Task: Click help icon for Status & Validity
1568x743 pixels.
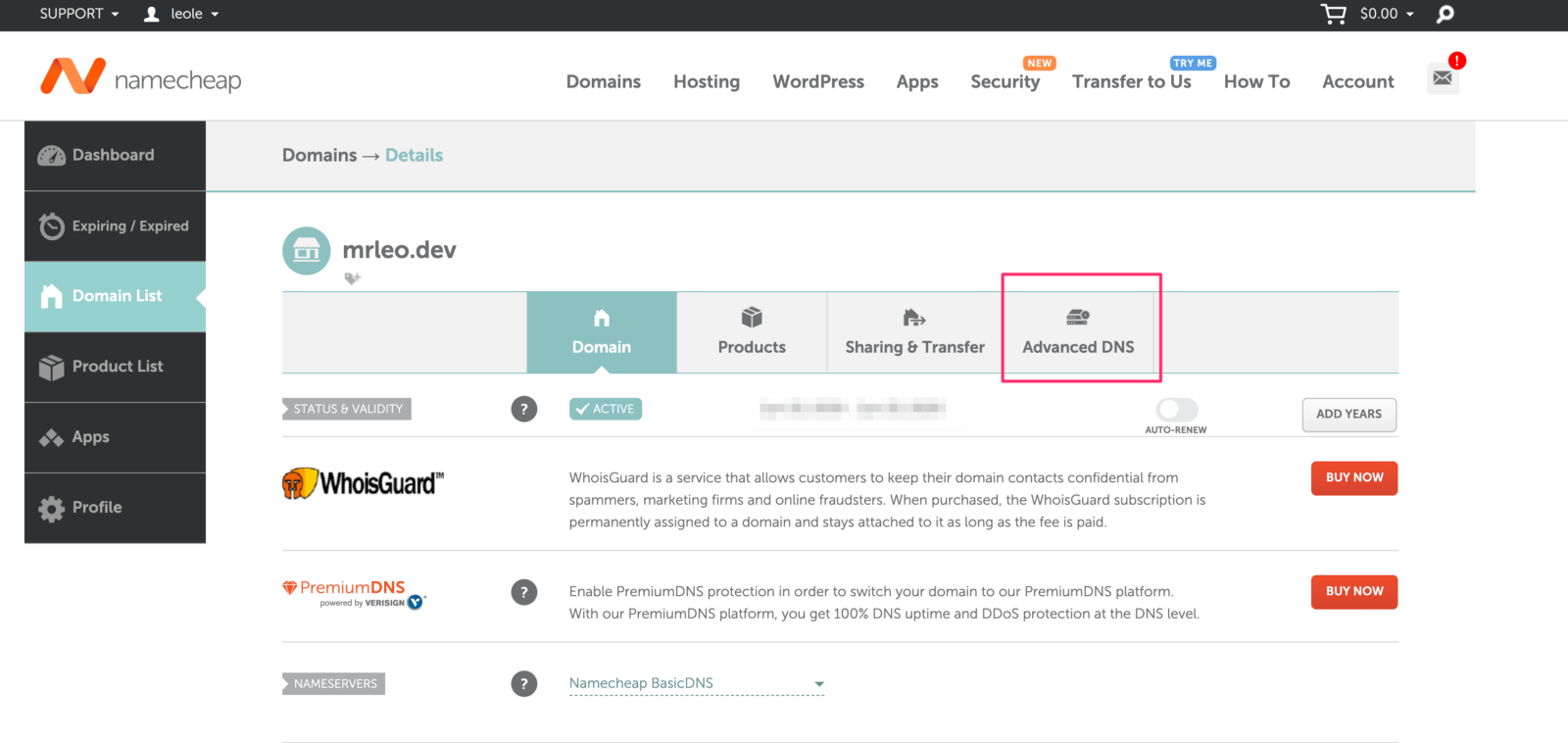Action: coord(524,409)
